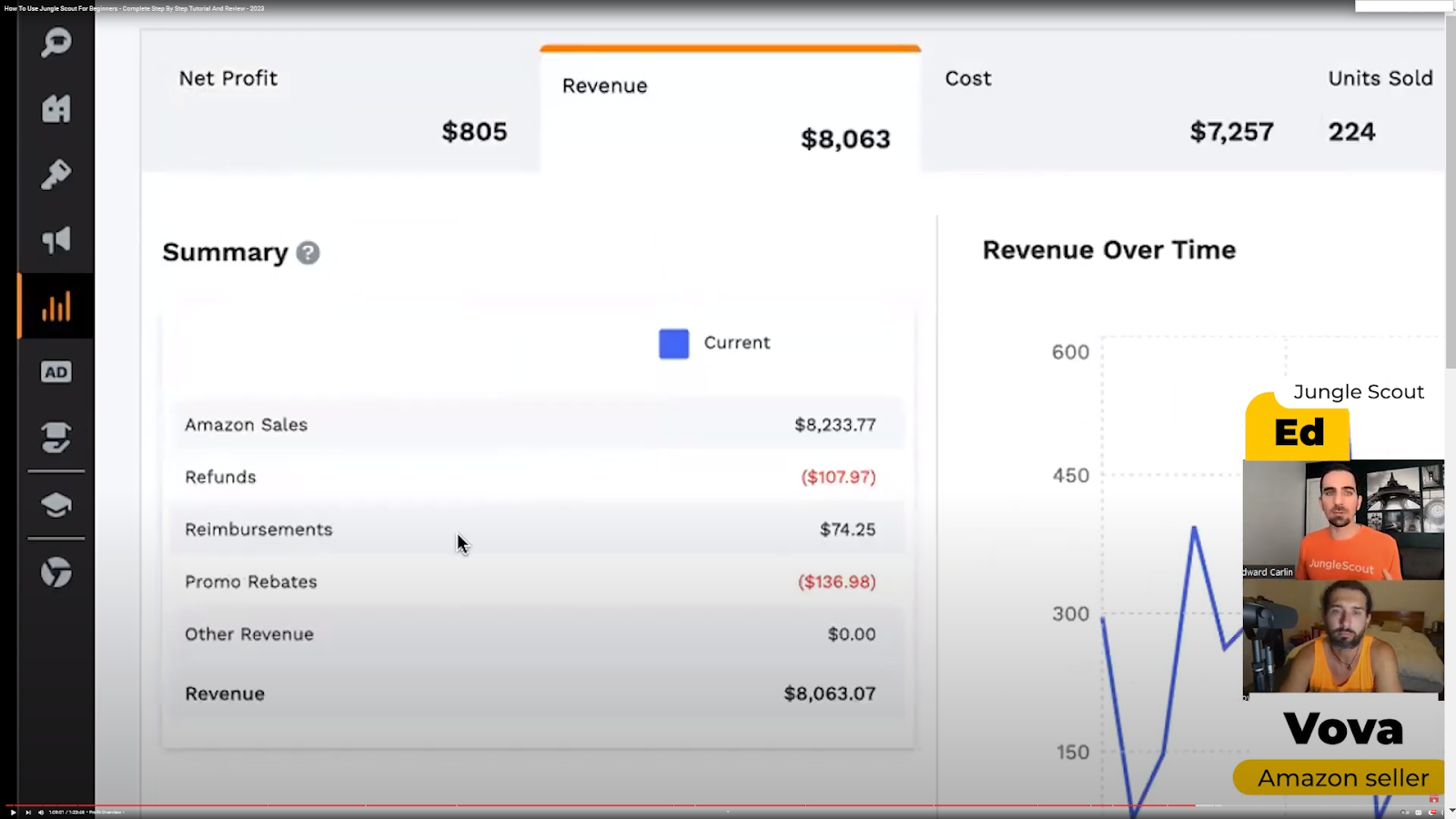Click the $7,257 cost amount

coord(1232,132)
